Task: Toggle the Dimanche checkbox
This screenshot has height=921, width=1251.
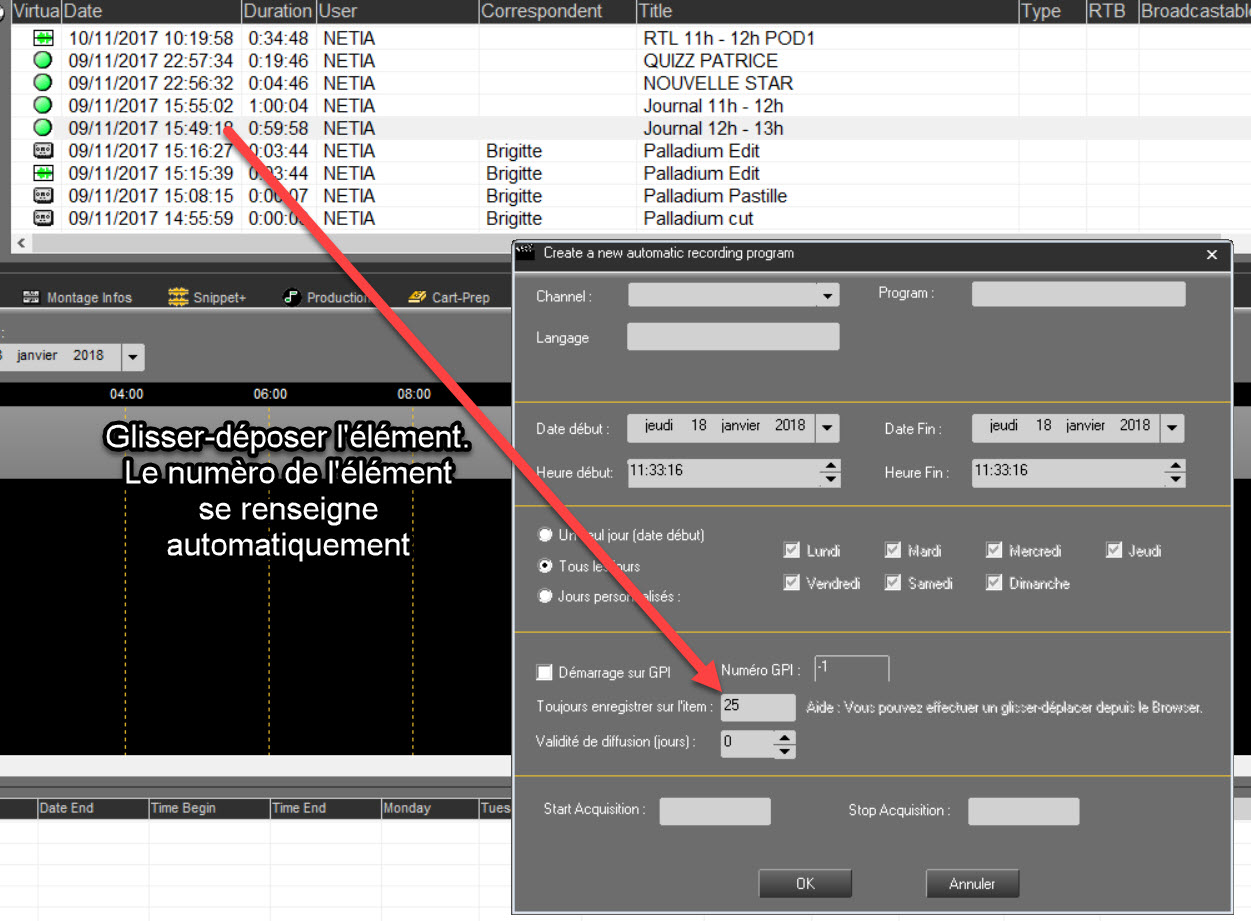Action: 994,583
